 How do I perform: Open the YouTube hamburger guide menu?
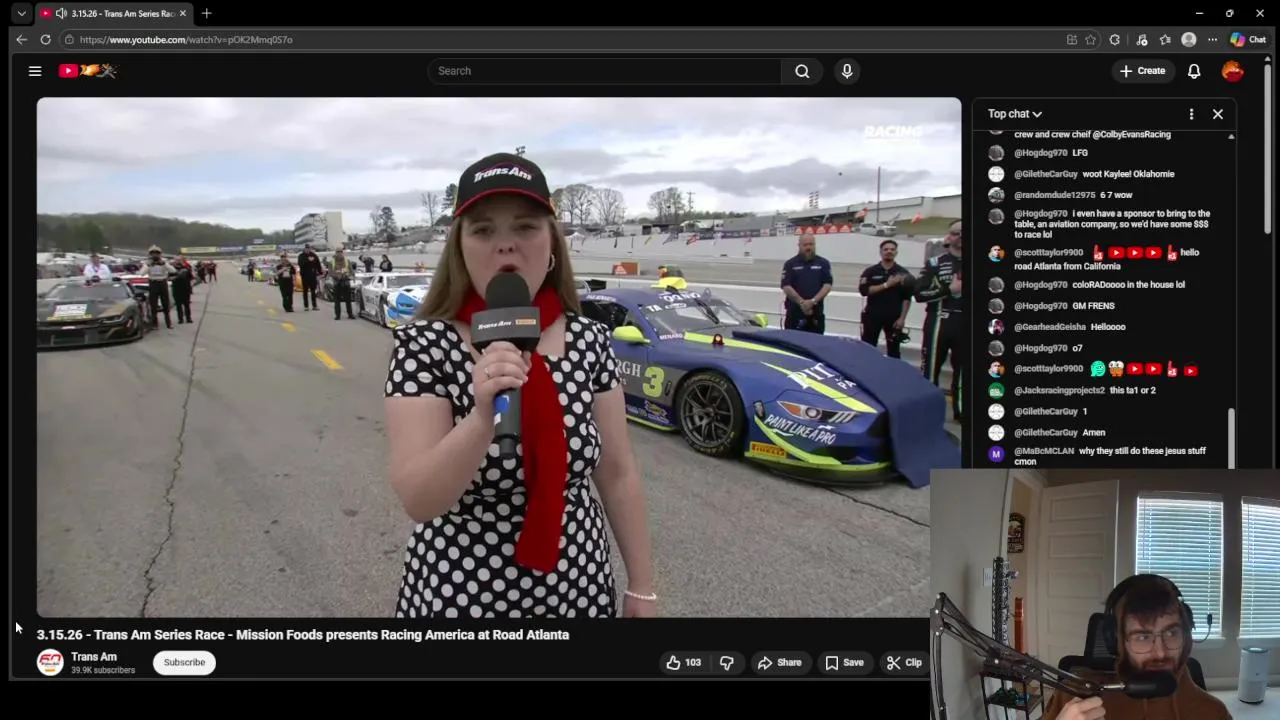[35, 71]
